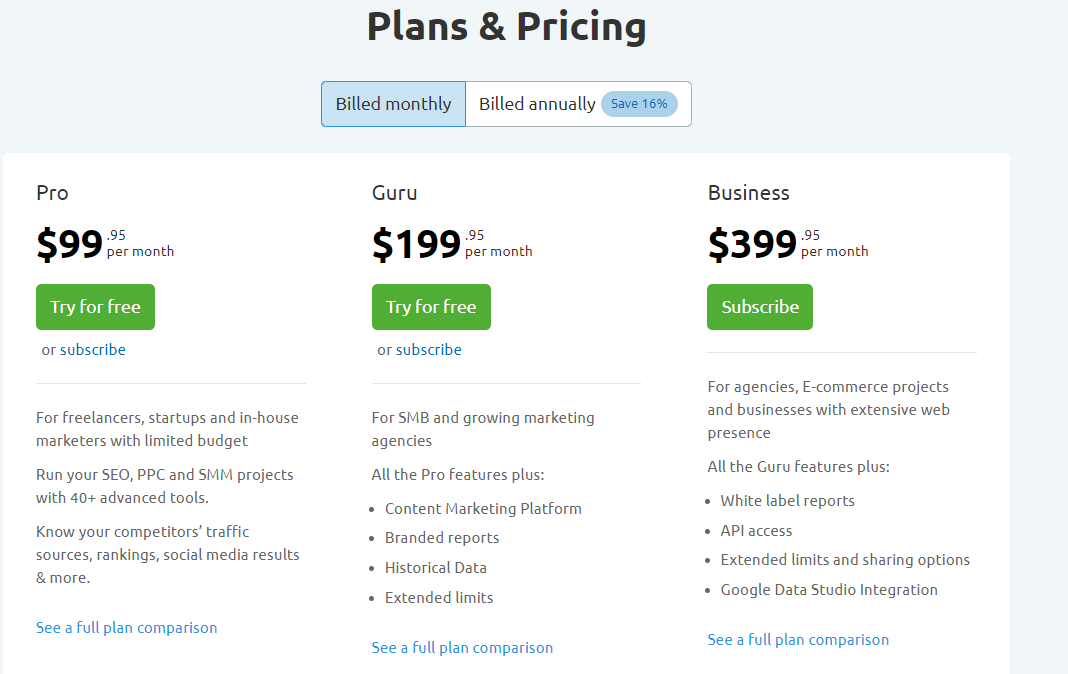The image size is (1068, 674).
Task: Click Try for free under Guru
Action: (x=431, y=307)
